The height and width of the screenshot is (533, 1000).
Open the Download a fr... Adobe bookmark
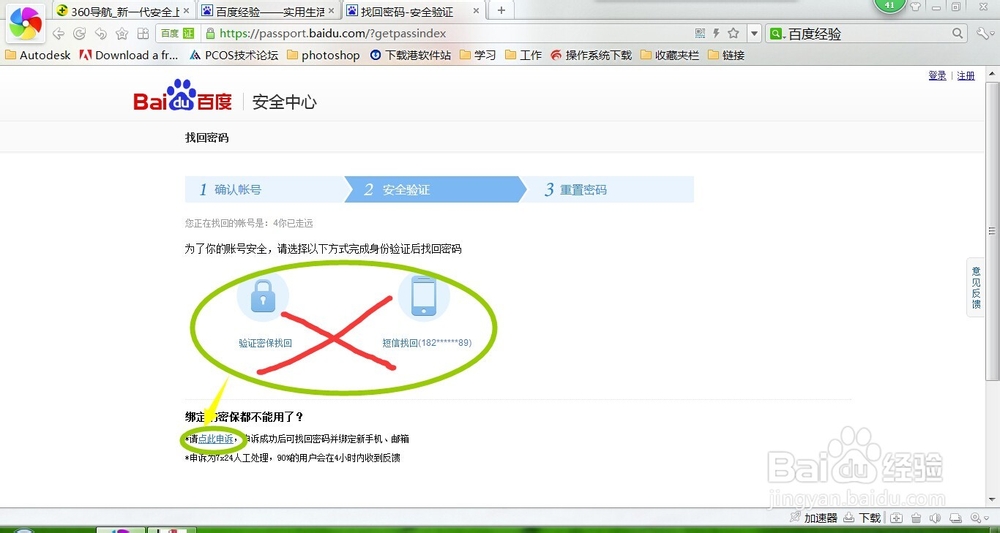click(128, 55)
